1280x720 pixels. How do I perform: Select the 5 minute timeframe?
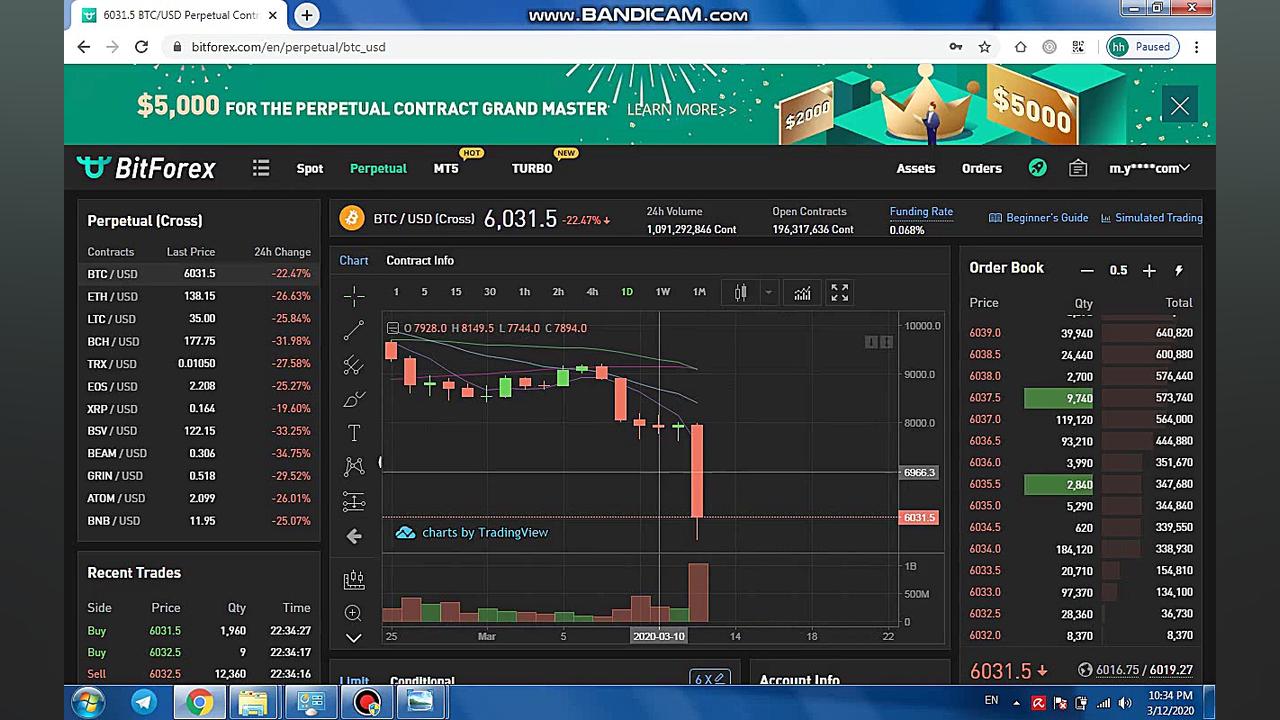(424, 292)
